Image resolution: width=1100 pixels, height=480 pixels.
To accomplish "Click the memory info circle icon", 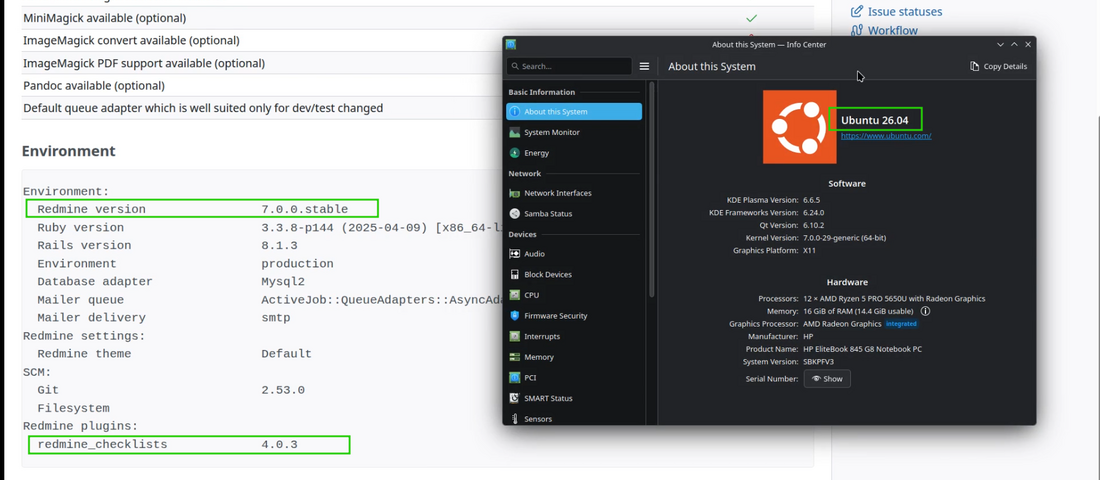I will (x=925, y=311).
